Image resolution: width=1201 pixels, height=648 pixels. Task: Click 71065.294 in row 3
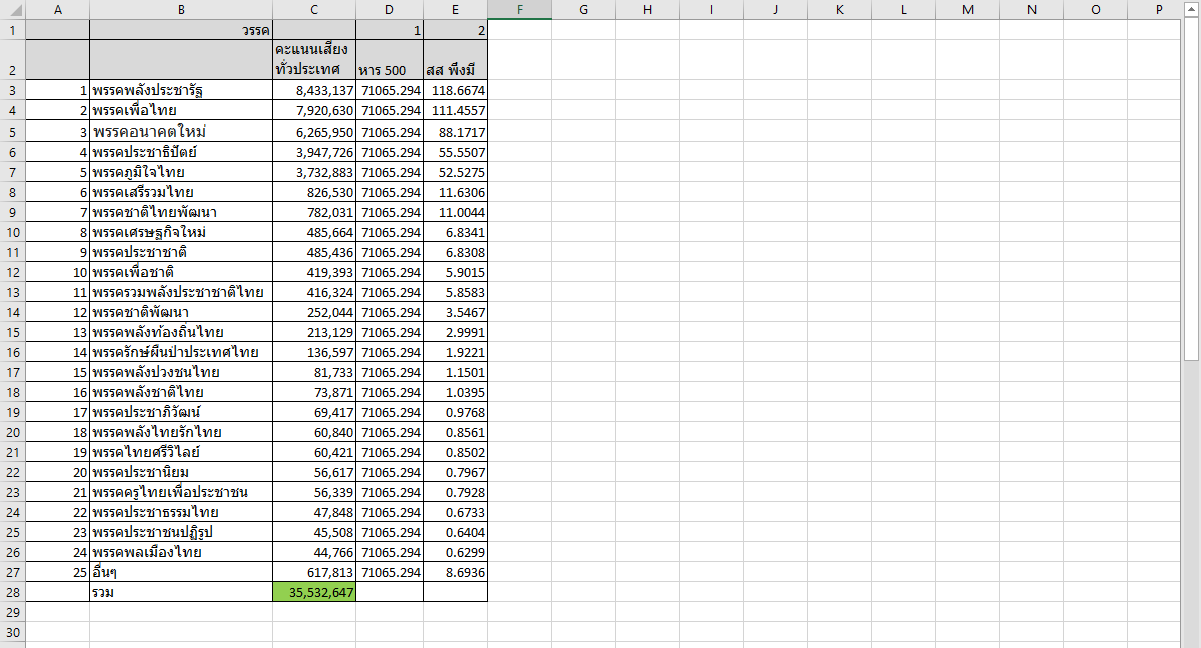pos(389,91)
